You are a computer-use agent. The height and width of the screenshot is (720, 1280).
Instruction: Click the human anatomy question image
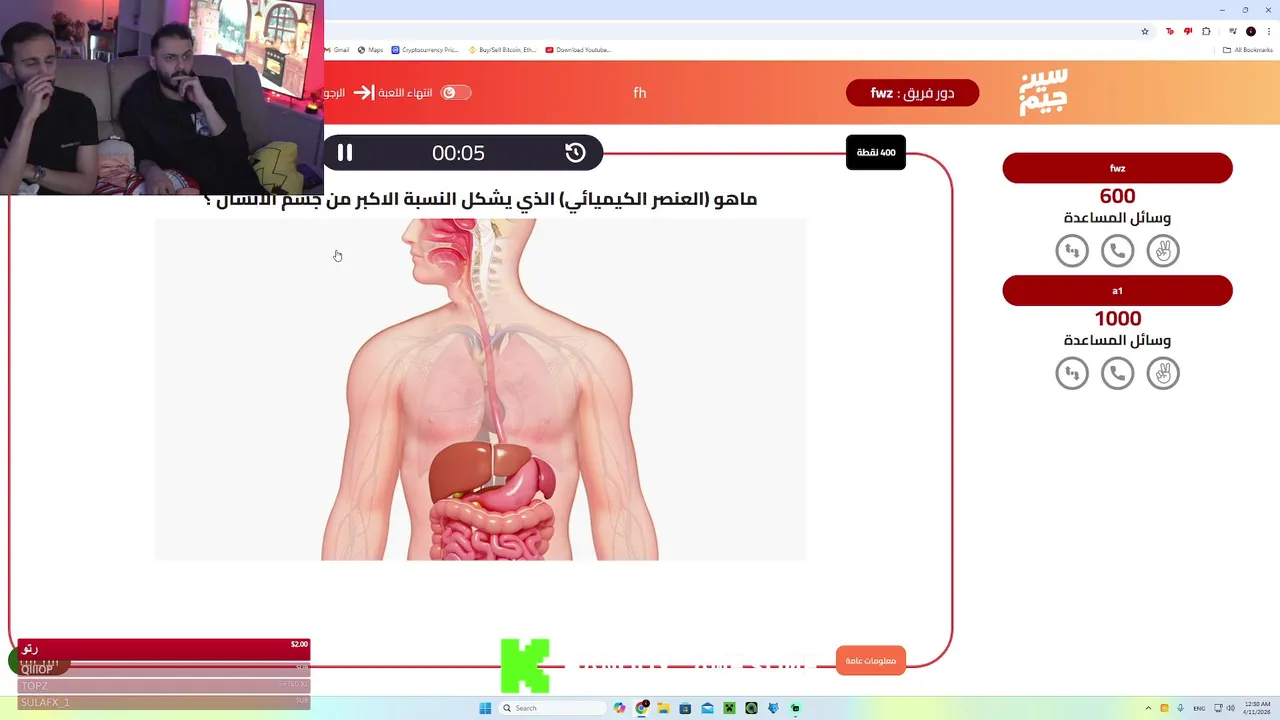(x=480, y=389)
